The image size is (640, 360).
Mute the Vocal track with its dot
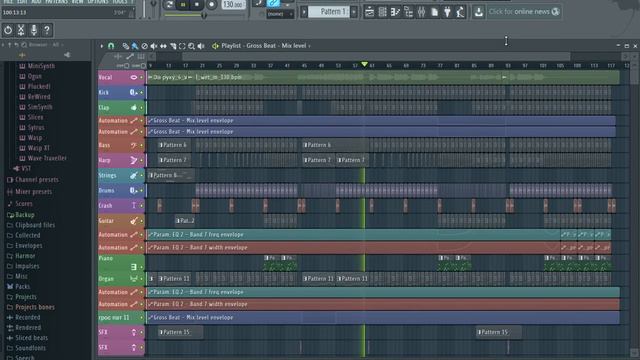[x=142, y=78]
